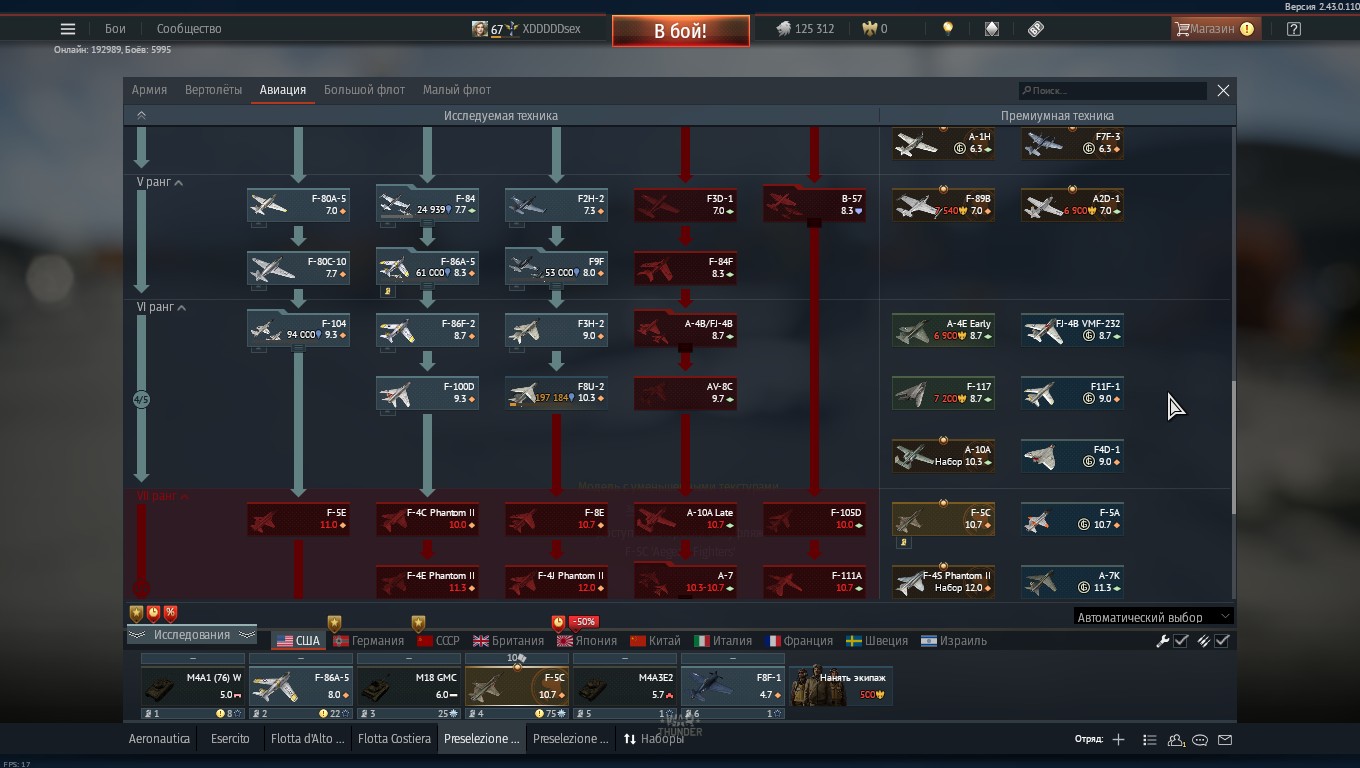Open the hamburger main menu
The height and width of the screenshot is (768, 1360).
click(68, 29)
